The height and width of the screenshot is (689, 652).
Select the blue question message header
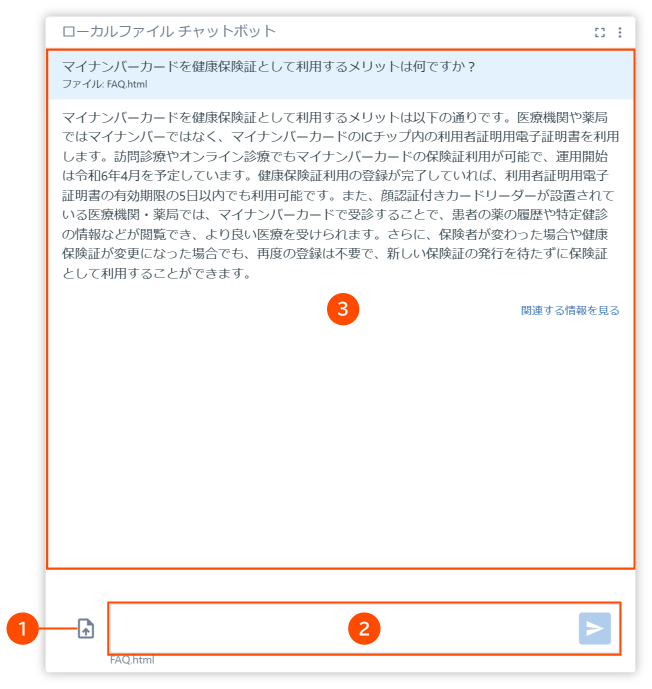(x=340, y=74)
